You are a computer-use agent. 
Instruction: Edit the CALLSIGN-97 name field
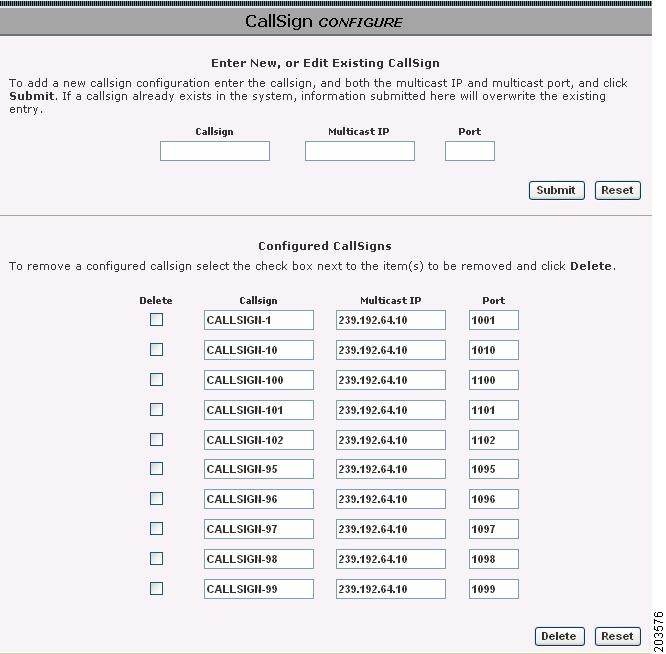tap(259, 529)
